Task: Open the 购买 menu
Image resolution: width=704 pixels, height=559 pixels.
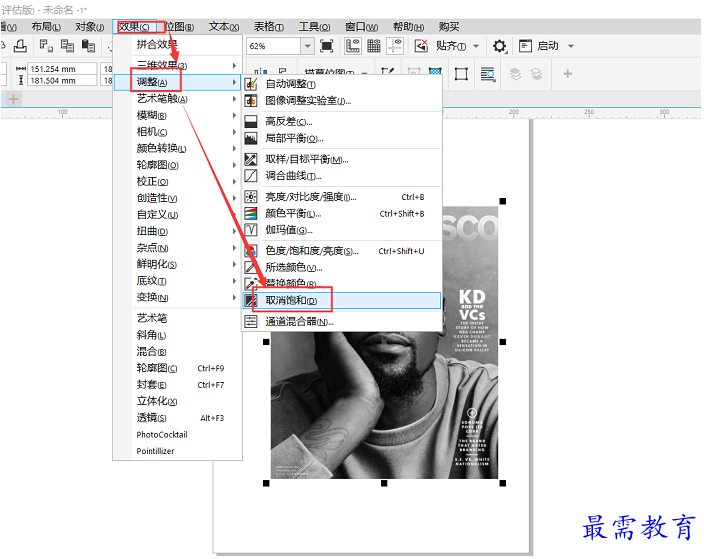Action: 449,27
